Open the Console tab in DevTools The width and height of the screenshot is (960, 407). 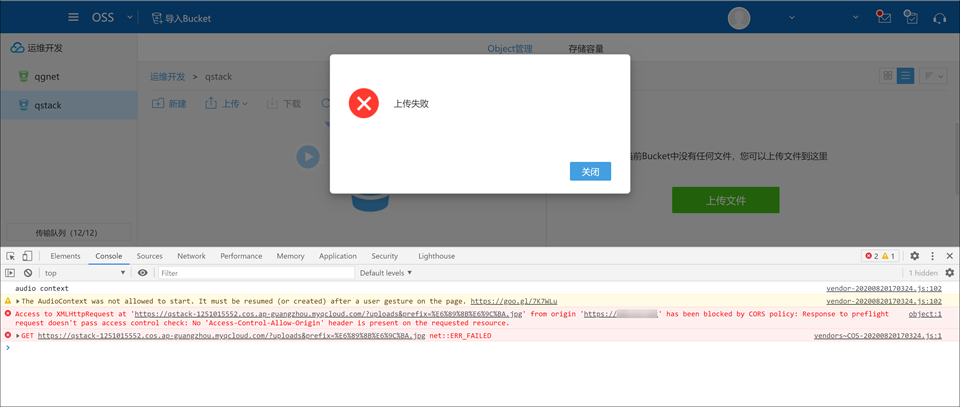pos(109,256)
